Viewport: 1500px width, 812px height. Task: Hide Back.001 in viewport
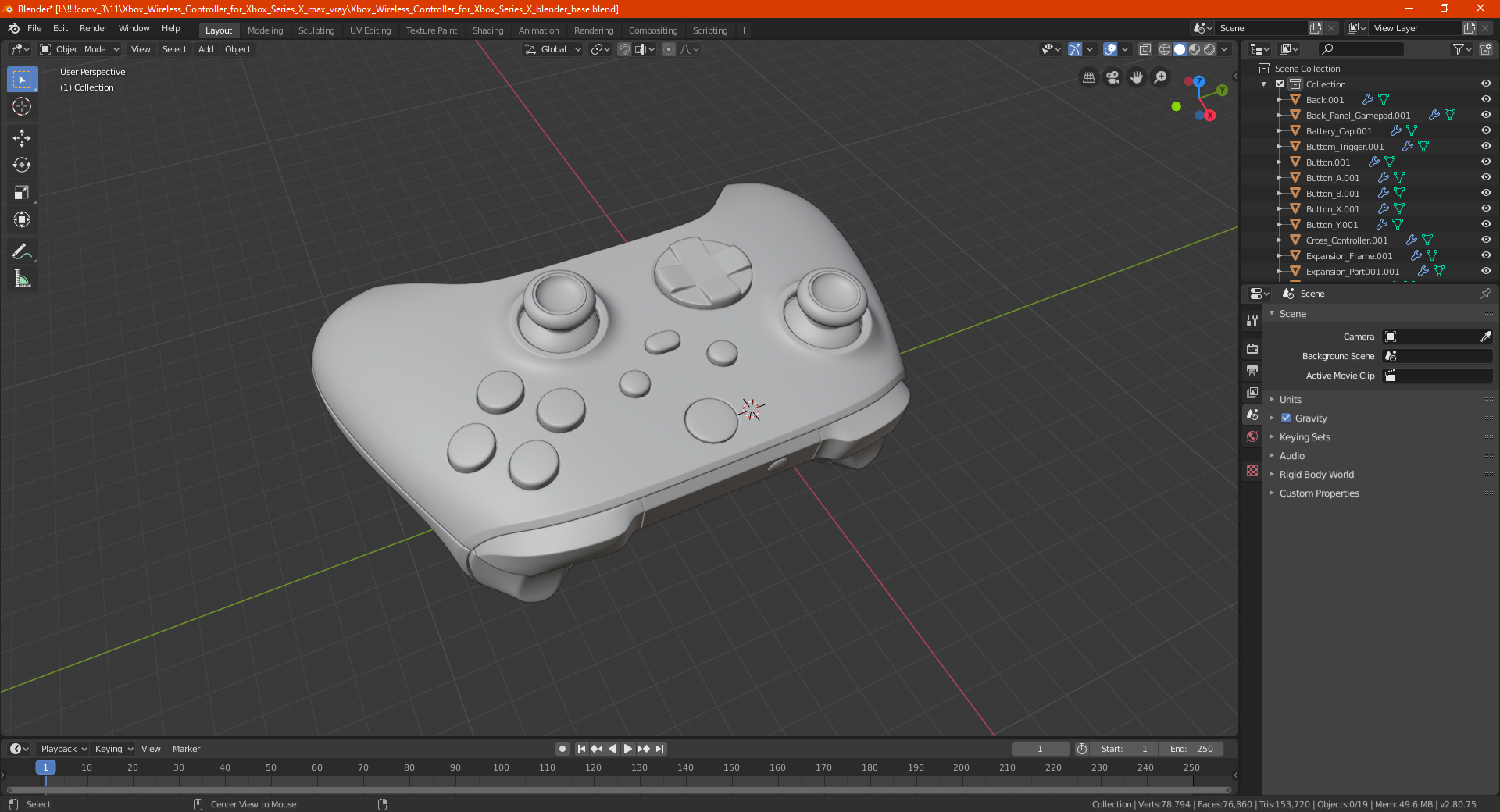(1485, 99)
